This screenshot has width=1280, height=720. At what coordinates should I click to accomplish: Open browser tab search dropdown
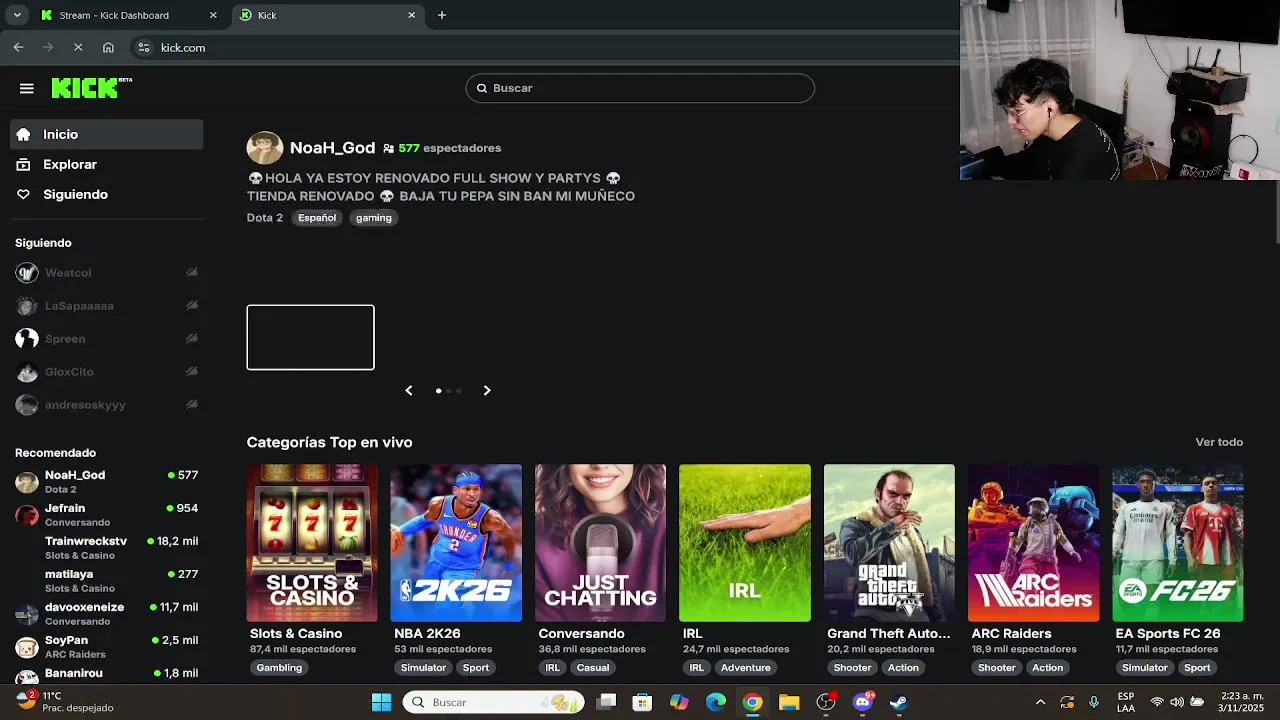pyautogui.click(x=17, y=15)
